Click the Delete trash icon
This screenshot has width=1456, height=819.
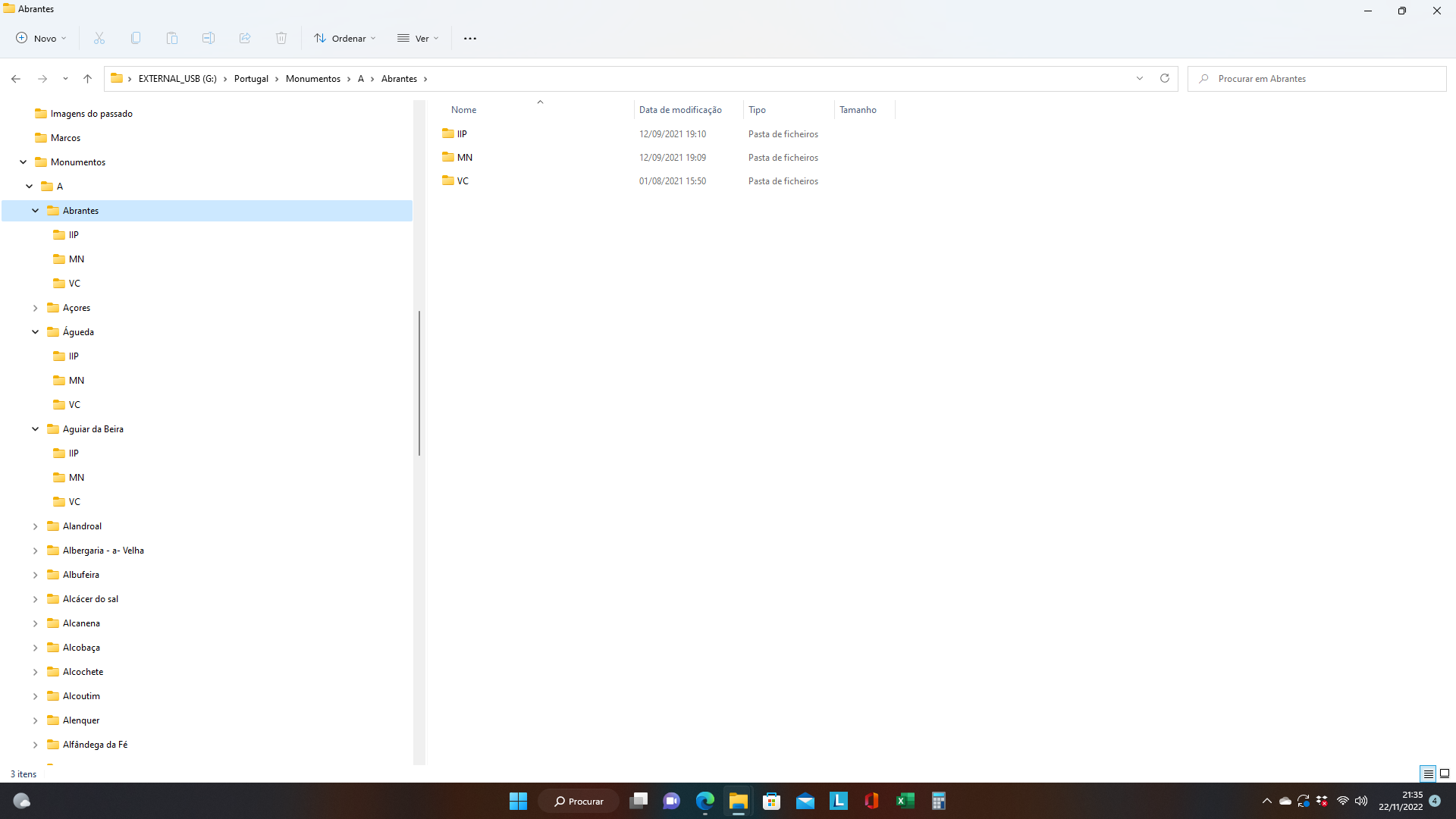point(281,38)
